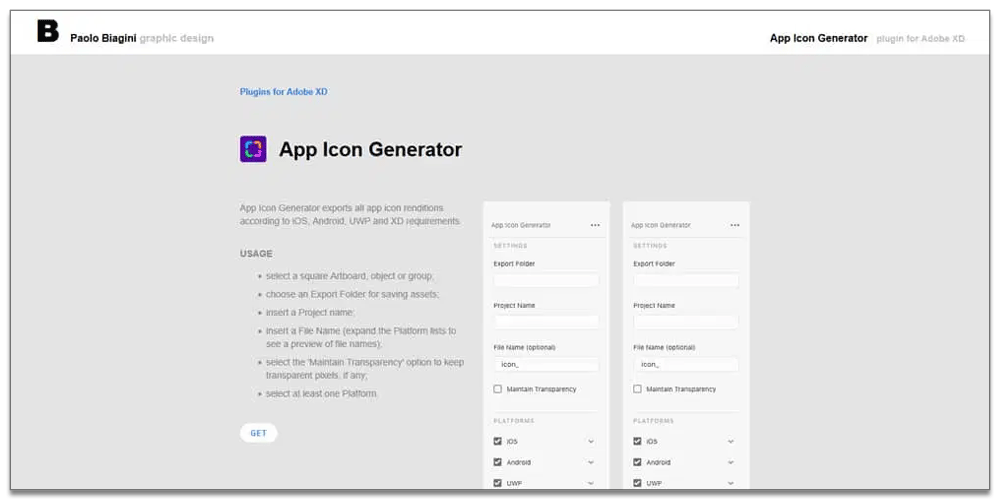The image size is (1000, 500).
Task: Click App Icon Generator title in left panel
Action: [x=521, y=225]
